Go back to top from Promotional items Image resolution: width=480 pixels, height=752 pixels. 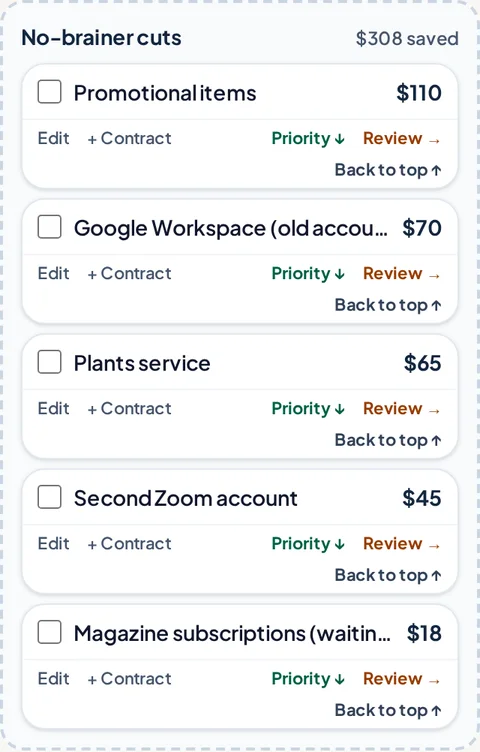[388, 170]
